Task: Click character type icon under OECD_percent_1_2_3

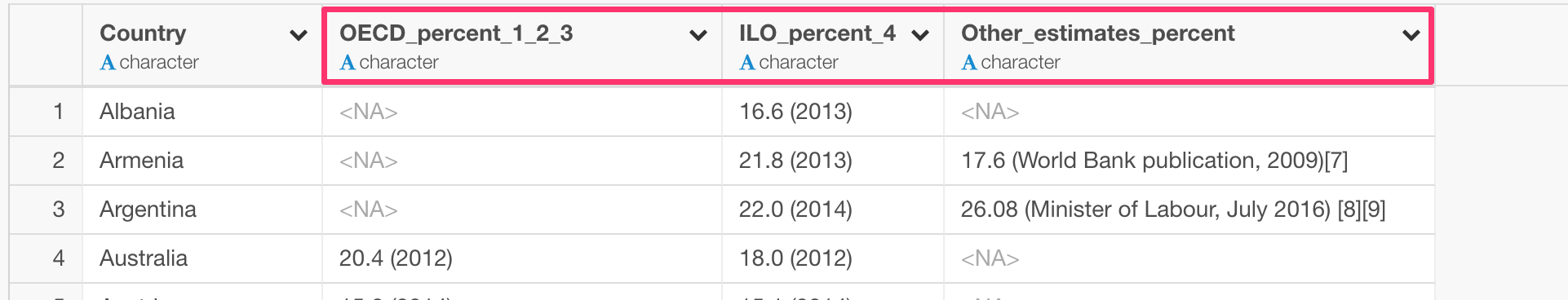Action: coord(348,63)
